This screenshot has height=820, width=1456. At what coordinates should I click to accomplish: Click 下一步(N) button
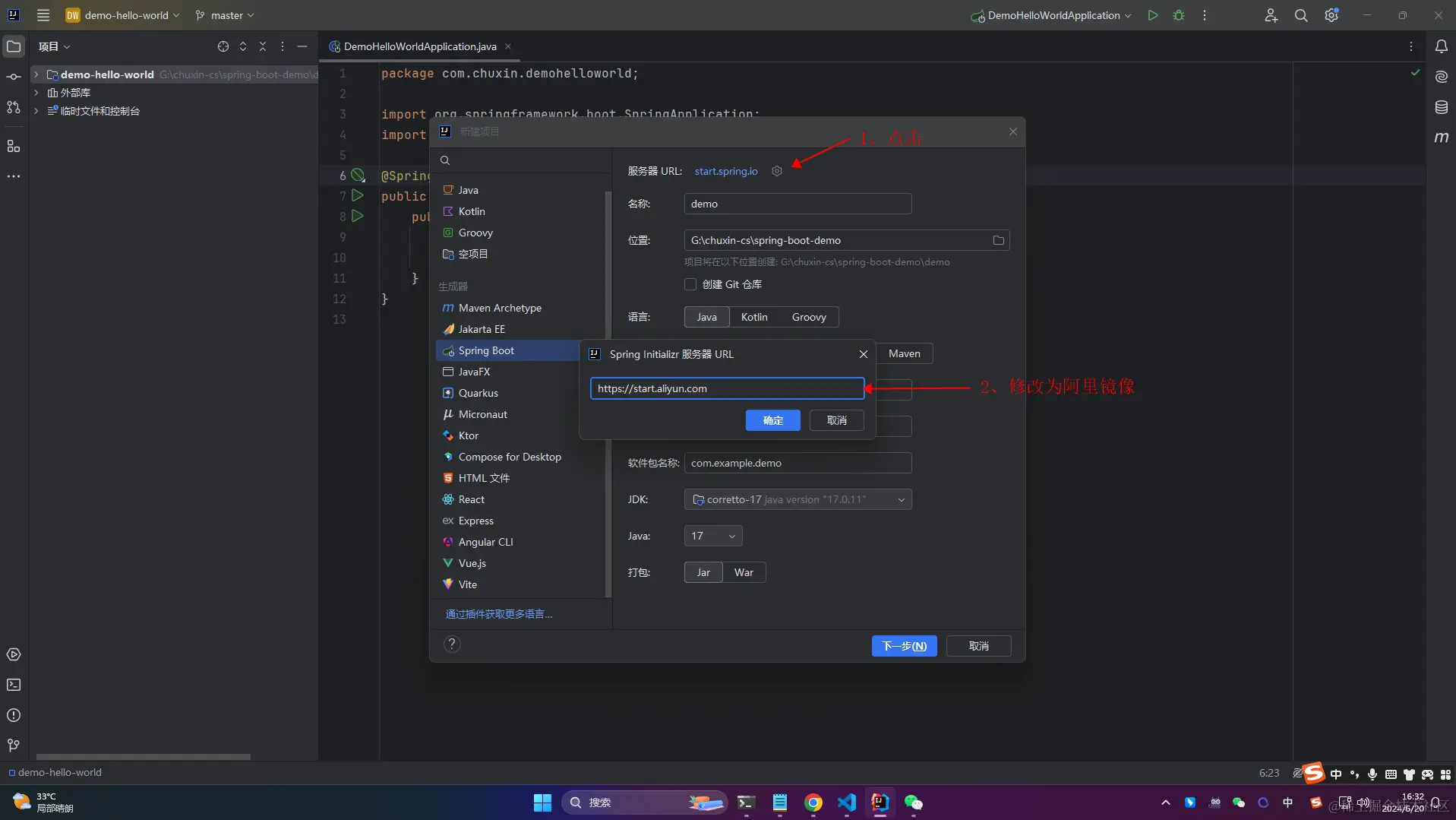pyautogui.click(x=904, y=646)
